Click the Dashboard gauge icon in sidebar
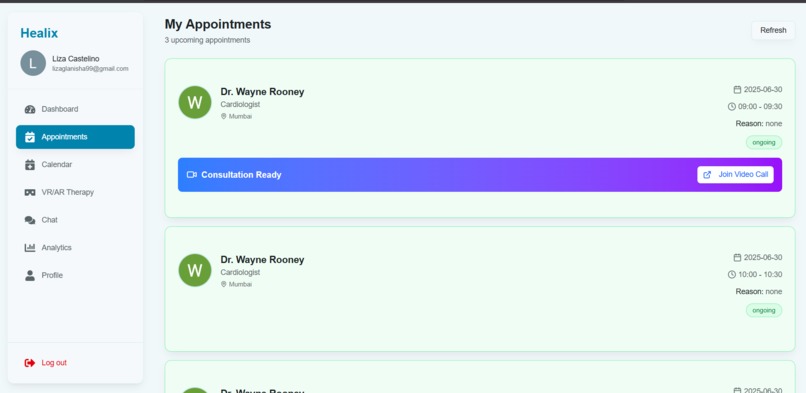 click(x=30, y=109)
